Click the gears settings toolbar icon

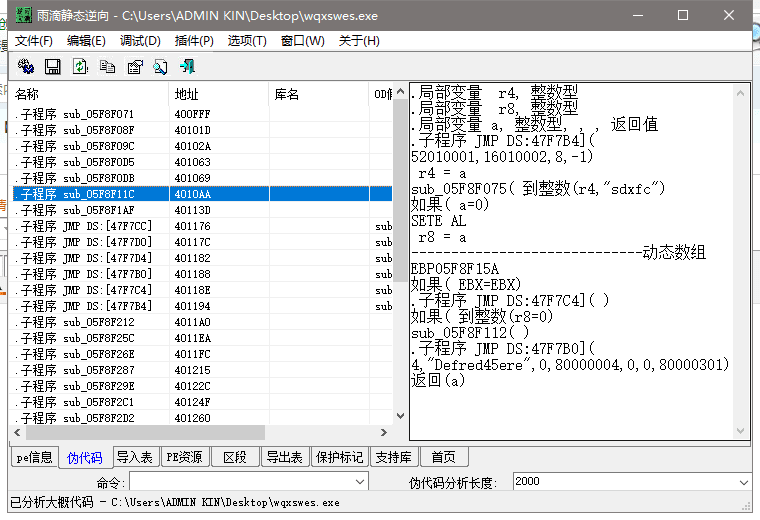point(26,66)
